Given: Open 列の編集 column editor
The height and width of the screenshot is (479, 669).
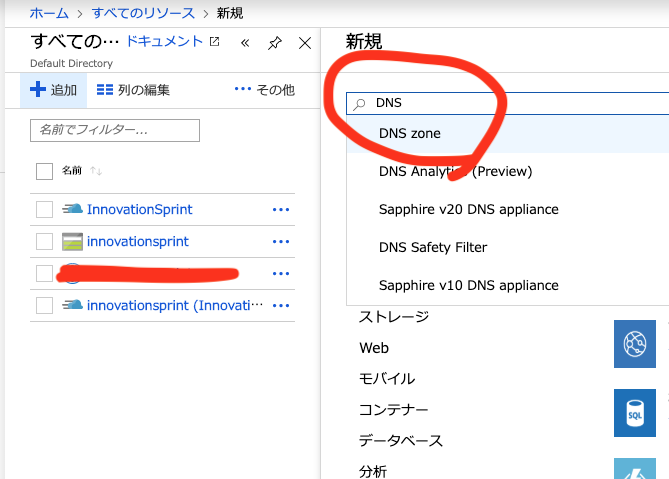Looking at the screenshot, I should [133, 90].
